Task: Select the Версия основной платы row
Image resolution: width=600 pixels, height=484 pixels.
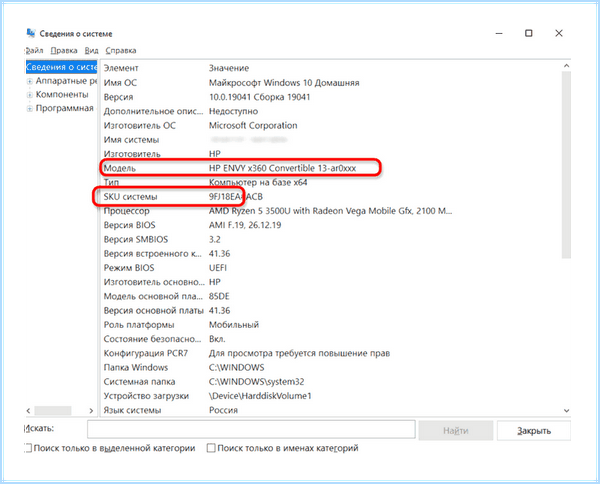Action: (x=331, y=310)
